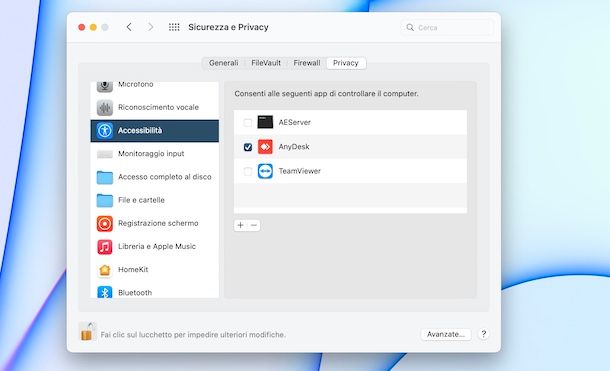Screen dimensions: 610x371
Task: Enable the TeamViewer checkbox
Action: (x=247, y=171)
